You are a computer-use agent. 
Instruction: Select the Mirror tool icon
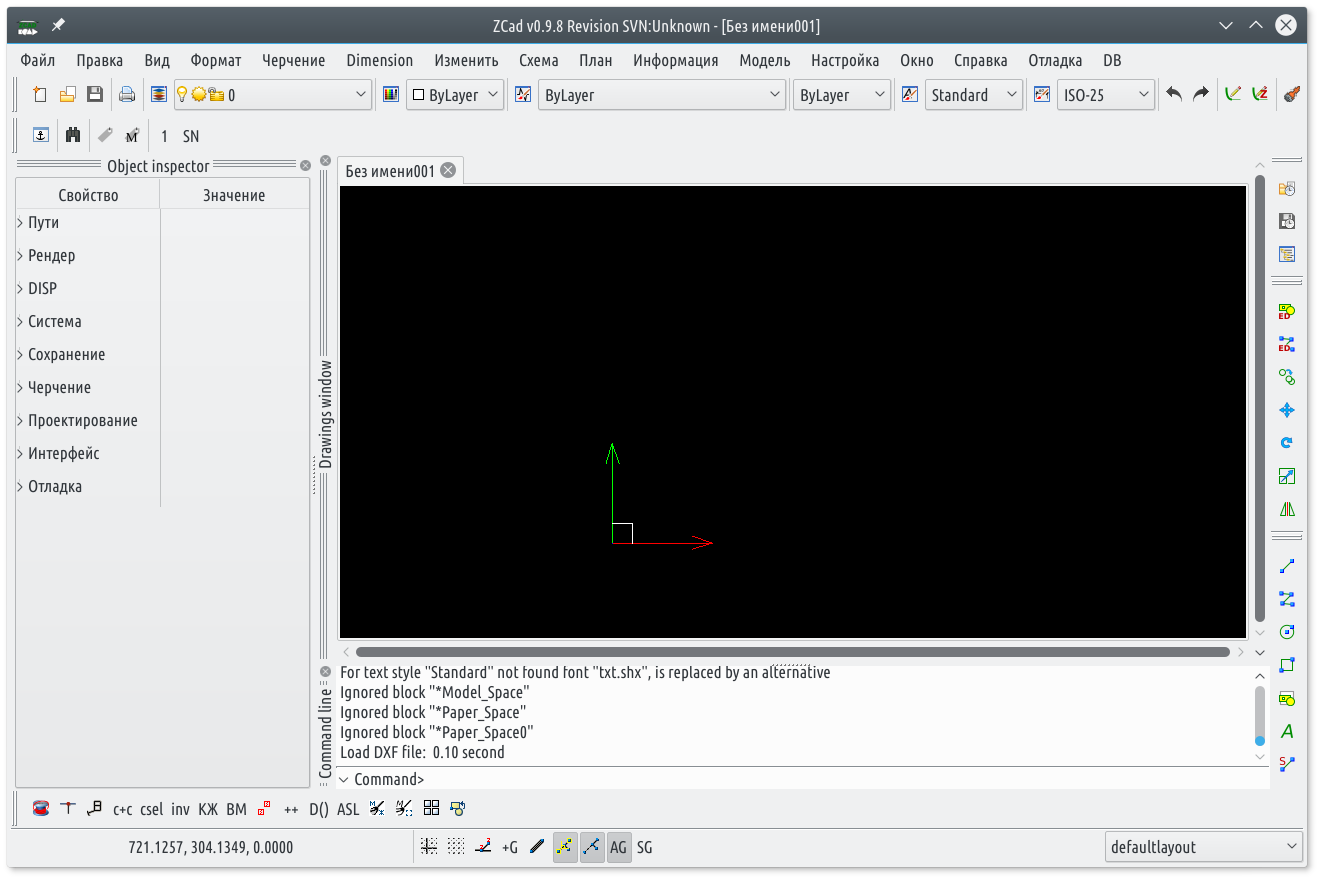1287,509
